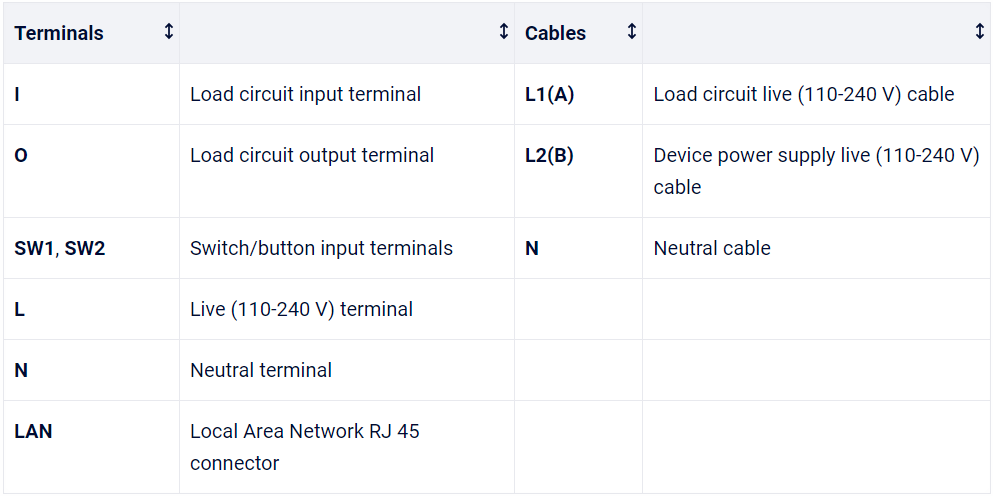
Task: Select the L2(B) cable cell
Action: (550, 156)
